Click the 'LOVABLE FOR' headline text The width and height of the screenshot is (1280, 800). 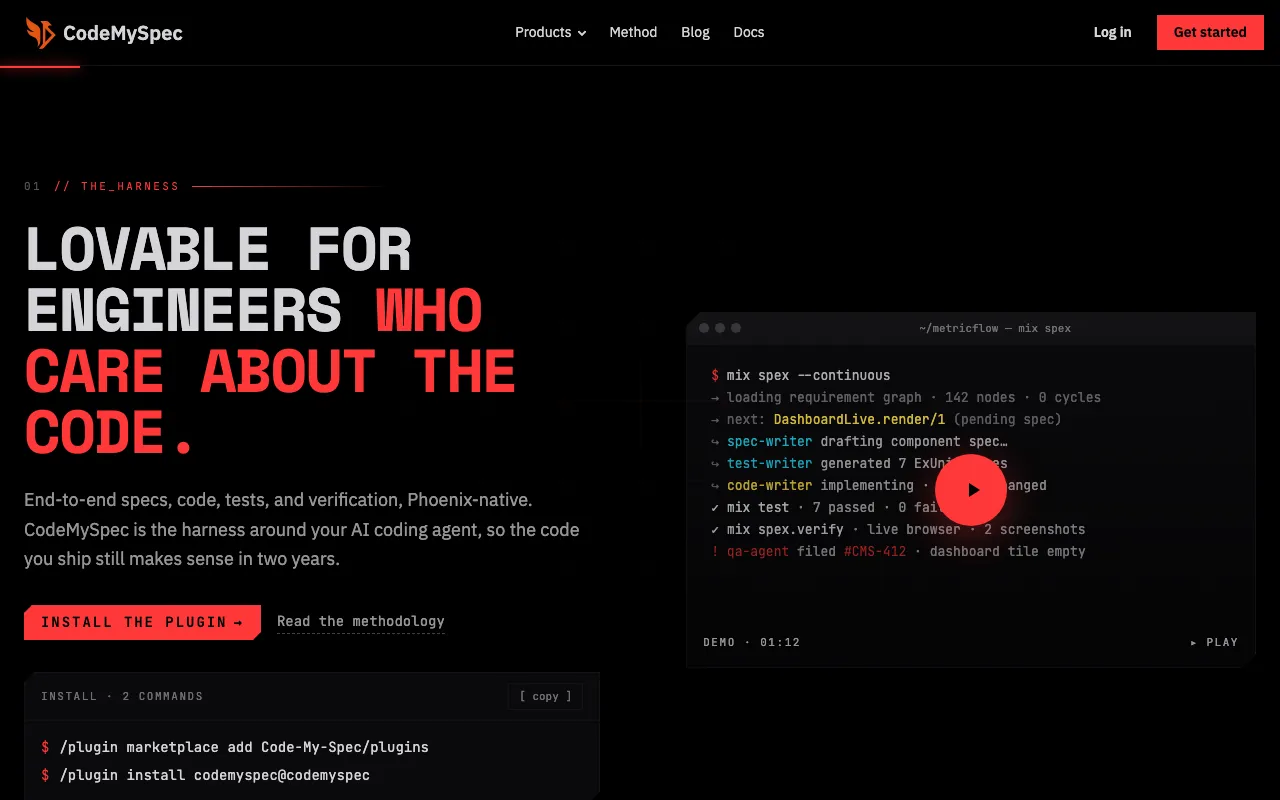tap(218, 249)
